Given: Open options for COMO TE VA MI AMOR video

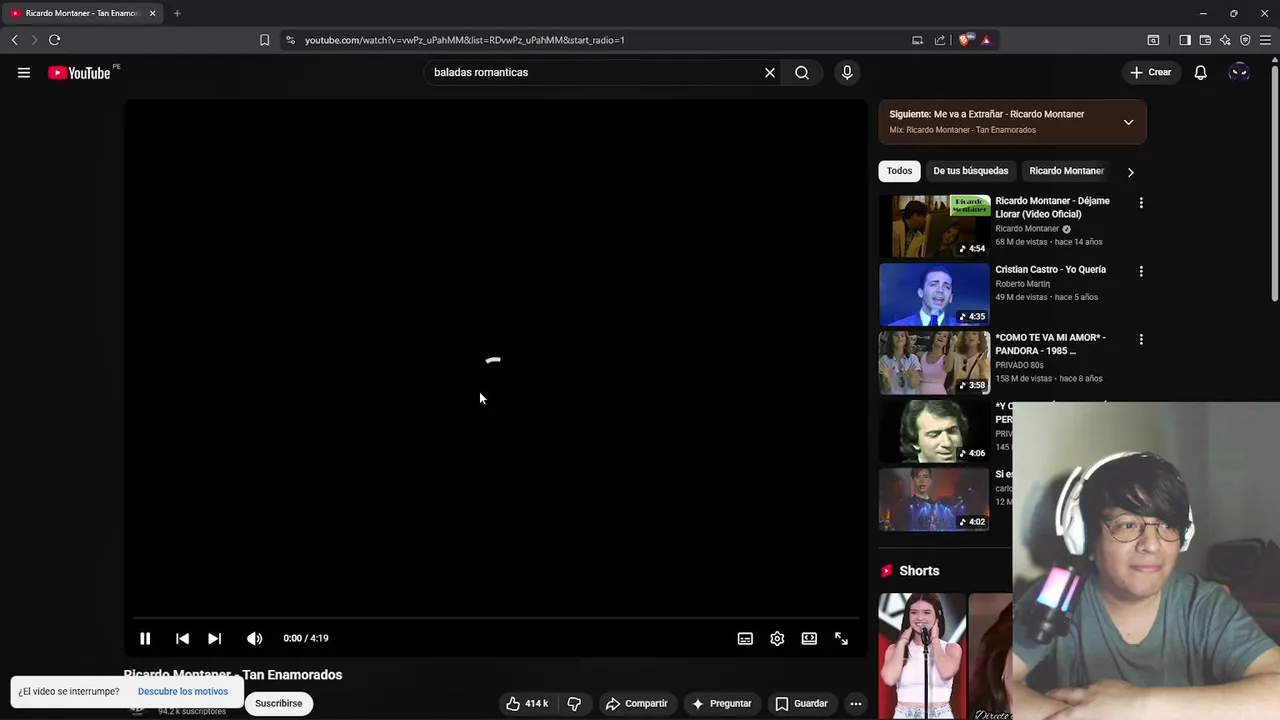Looking at the screenshot, I should click(1141, 339).
